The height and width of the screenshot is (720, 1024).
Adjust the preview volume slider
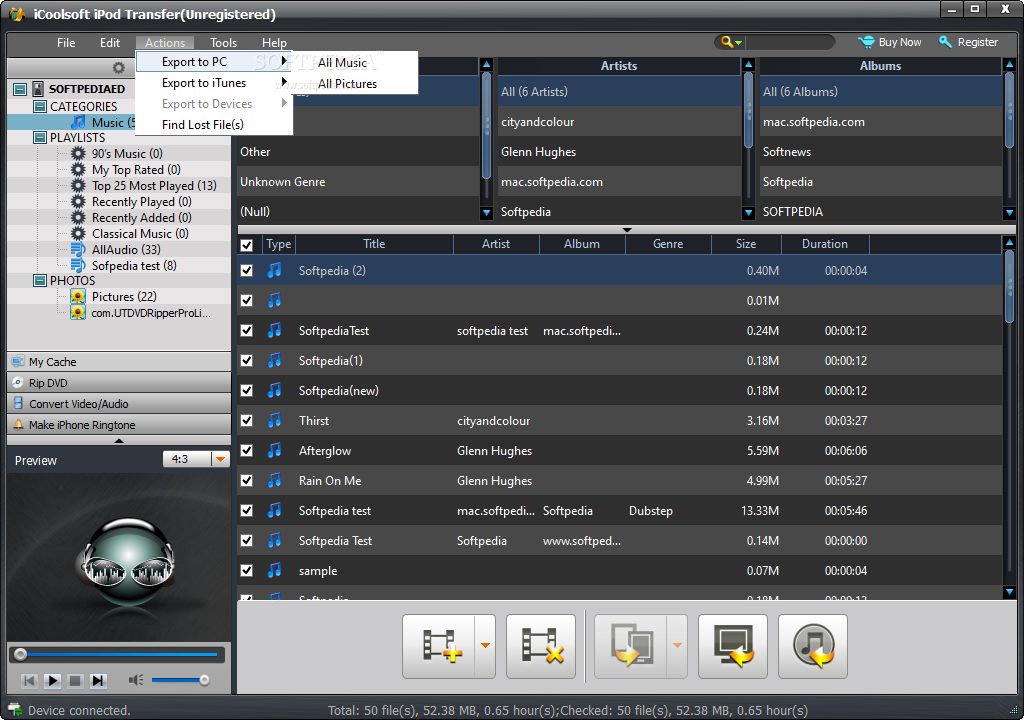[180, 680]
